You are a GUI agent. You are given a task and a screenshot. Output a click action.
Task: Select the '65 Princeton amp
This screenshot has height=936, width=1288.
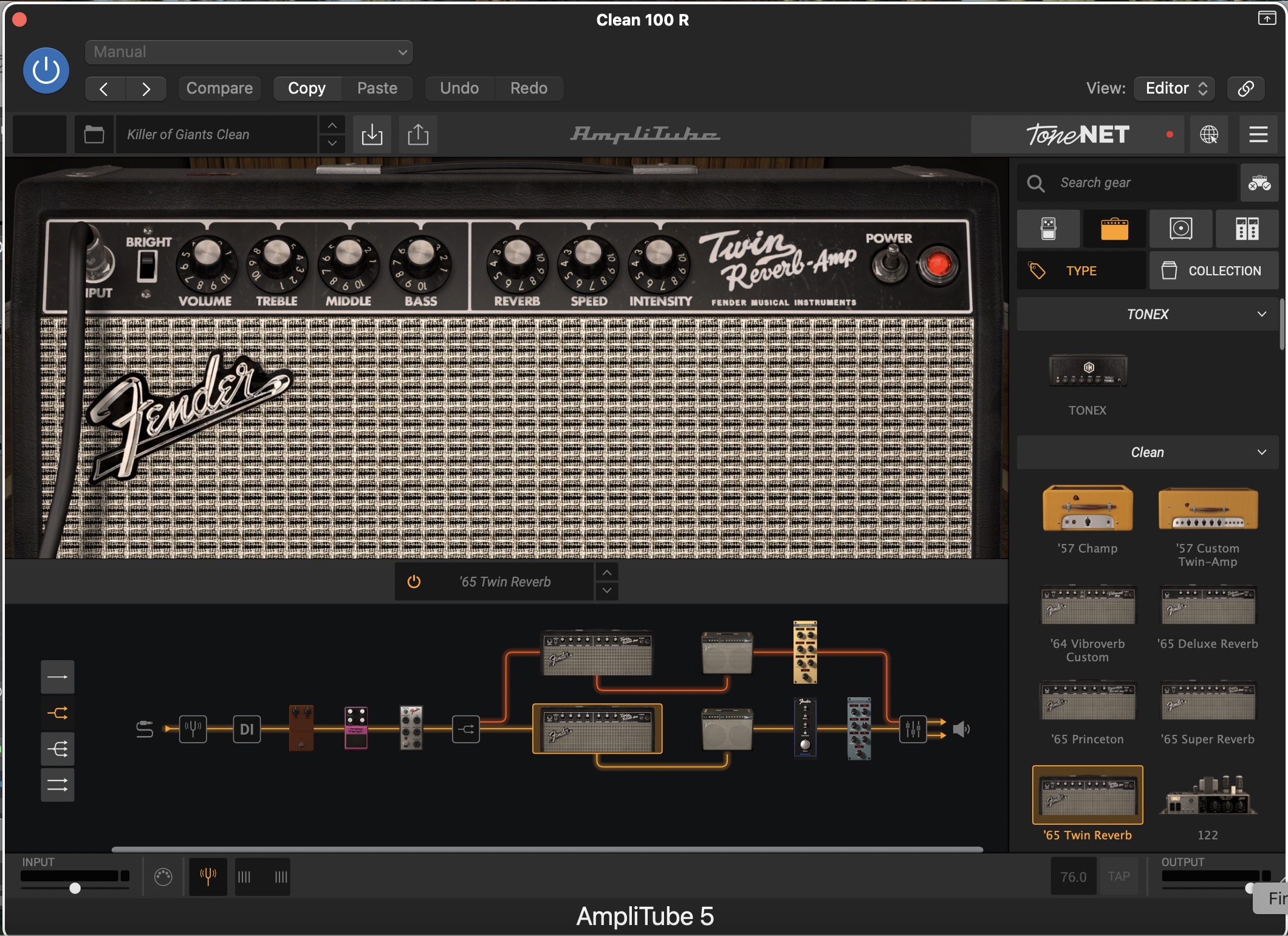pos(1088,700)
